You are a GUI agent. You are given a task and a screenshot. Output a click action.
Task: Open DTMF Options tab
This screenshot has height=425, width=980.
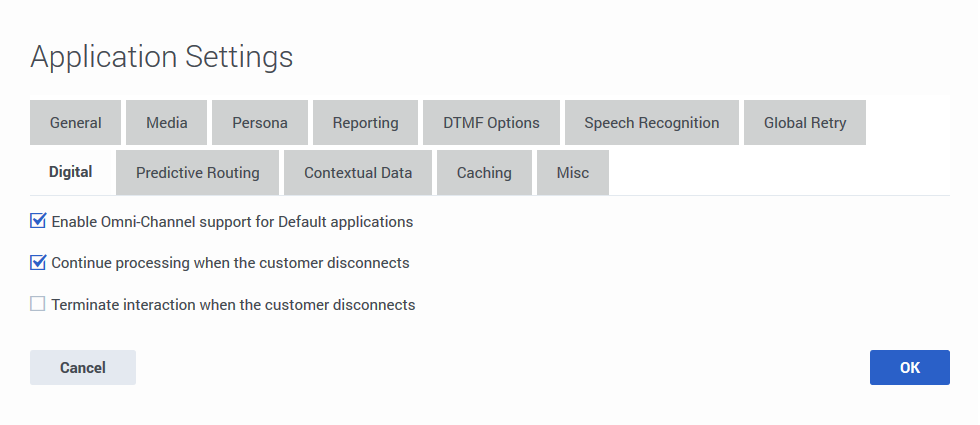point(491,122)
